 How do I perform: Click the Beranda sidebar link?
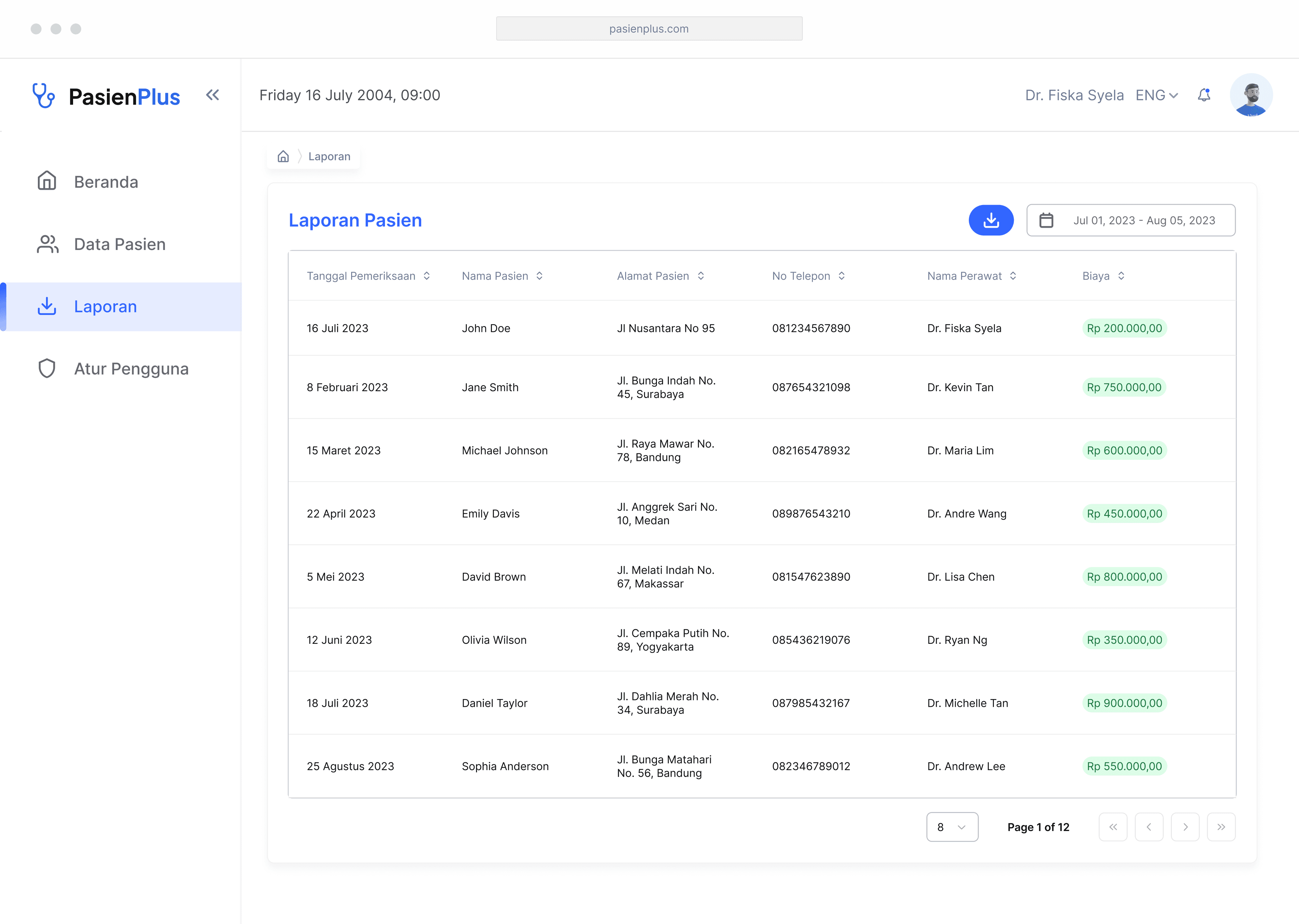(106, 182)
